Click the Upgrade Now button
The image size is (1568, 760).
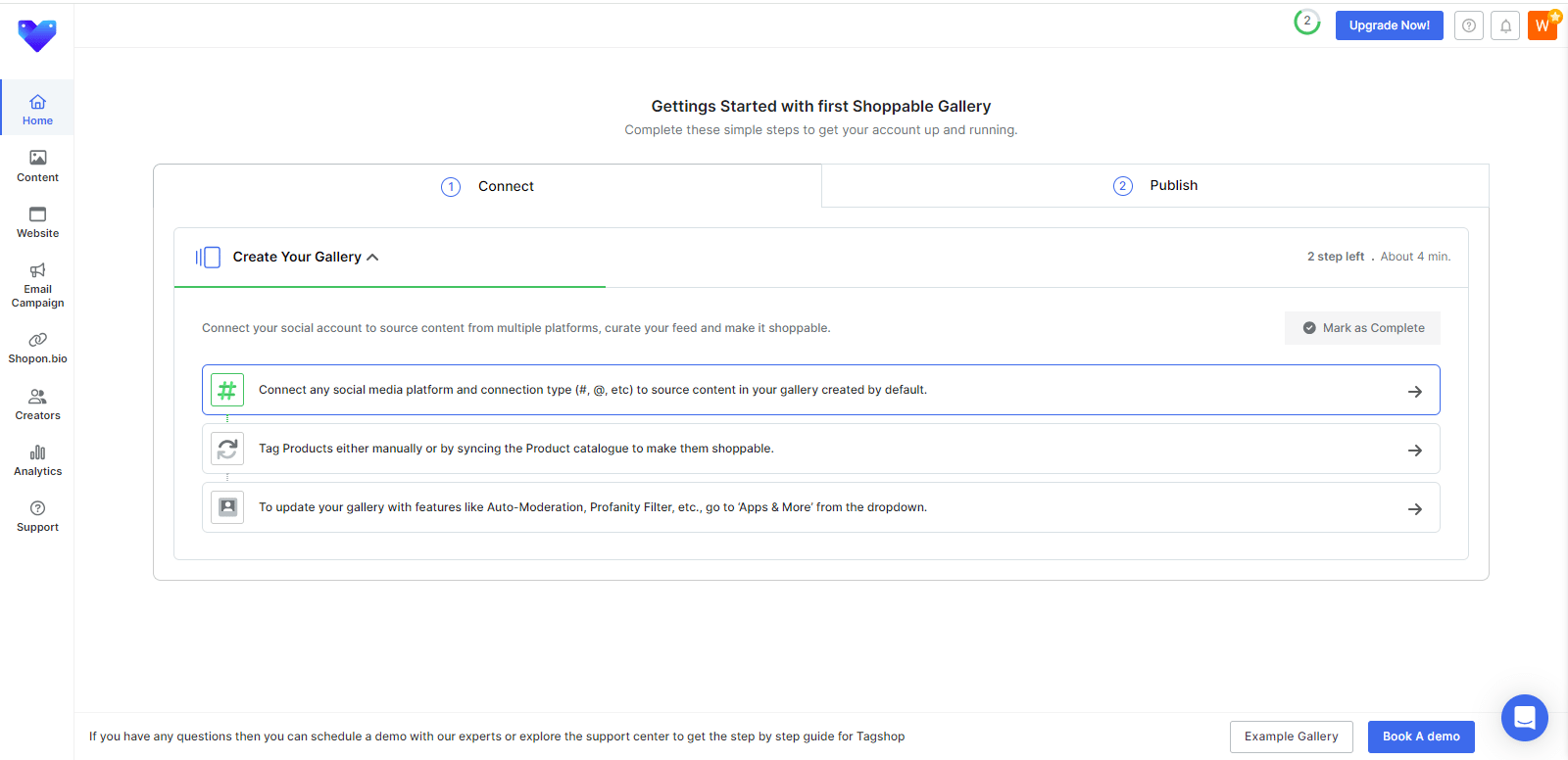[1389, 25]
